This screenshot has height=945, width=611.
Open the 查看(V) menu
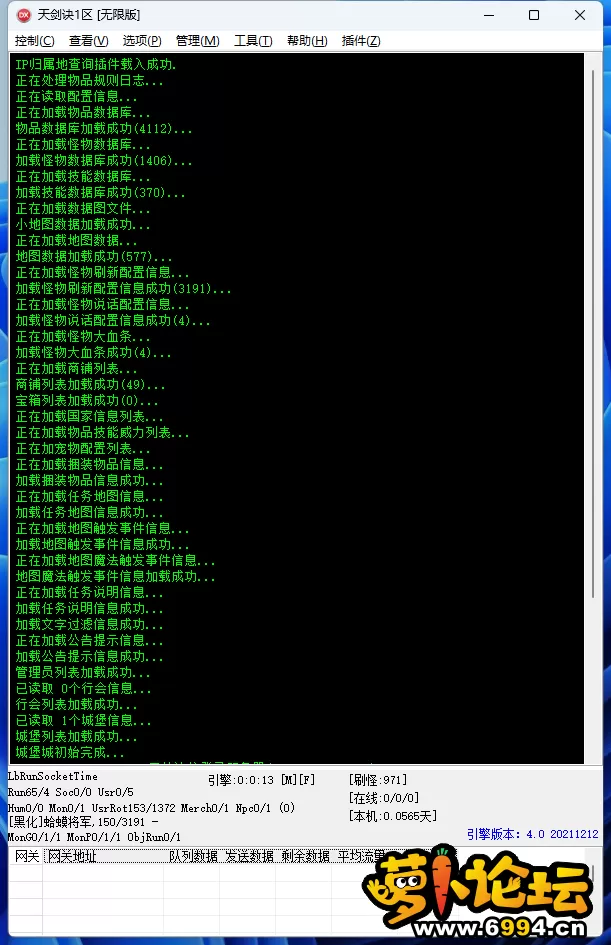(89, 41)
